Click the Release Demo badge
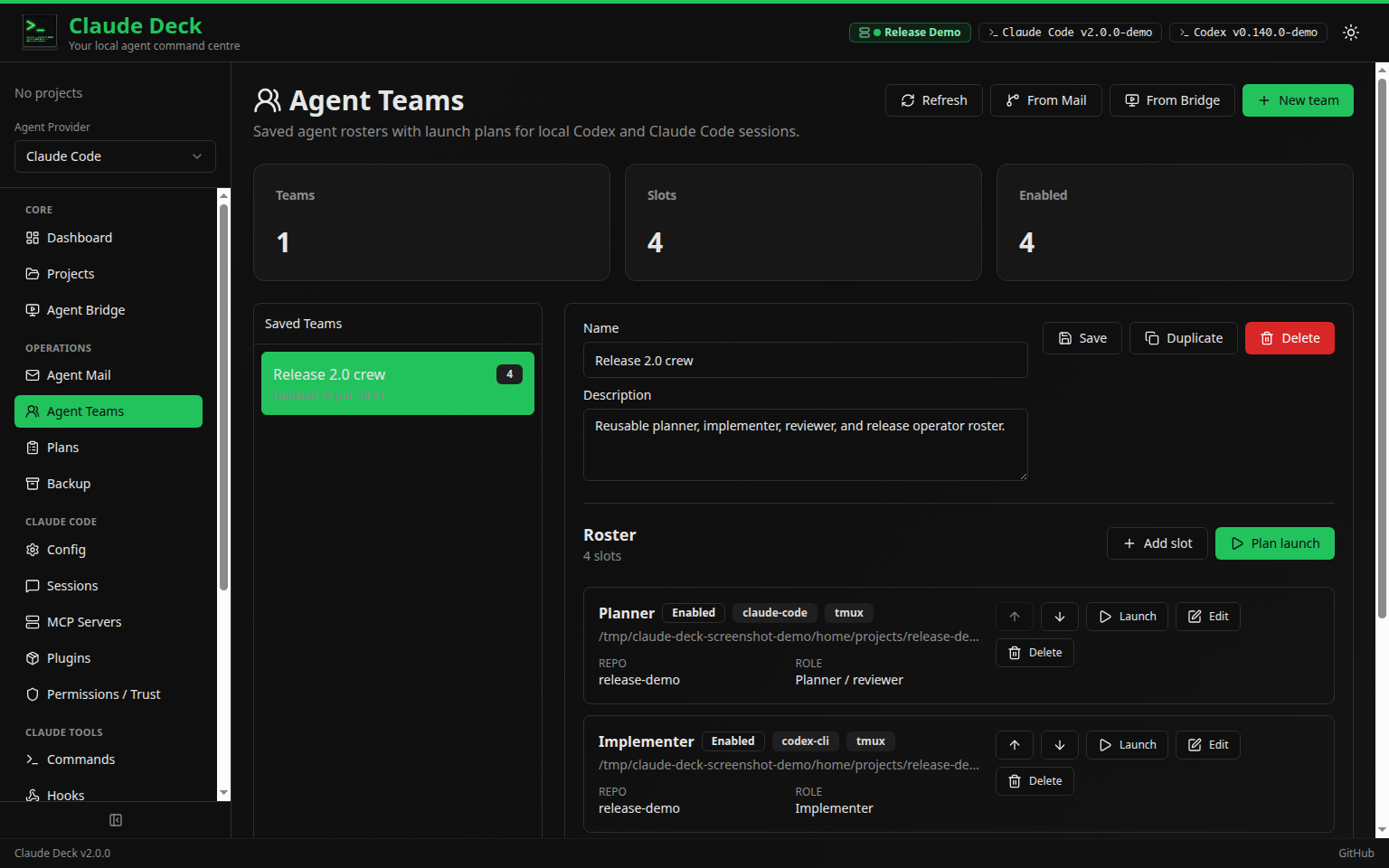The width and height of the screenshot is (1389, 868). pos(910,33)
